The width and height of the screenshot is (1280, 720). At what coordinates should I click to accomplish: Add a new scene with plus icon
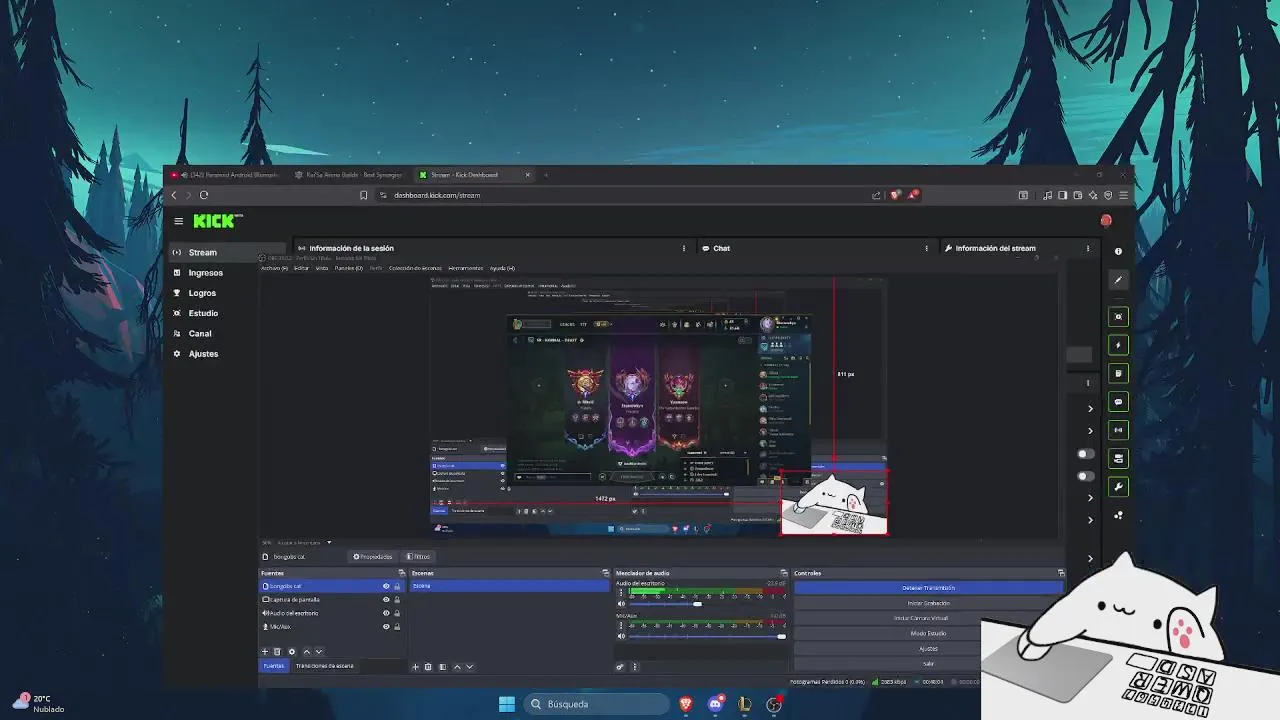pyautogui.click(x=416, y=667)
